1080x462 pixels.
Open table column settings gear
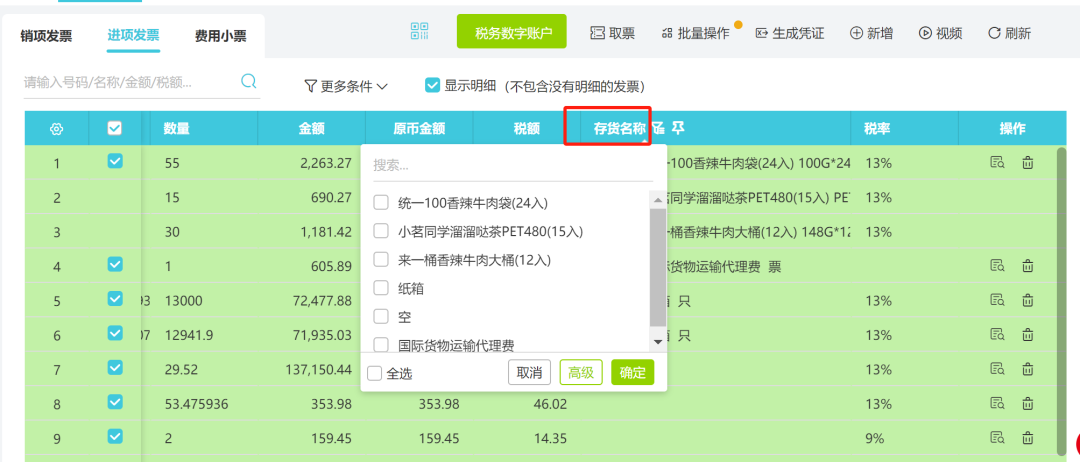[x=56, y=129]
